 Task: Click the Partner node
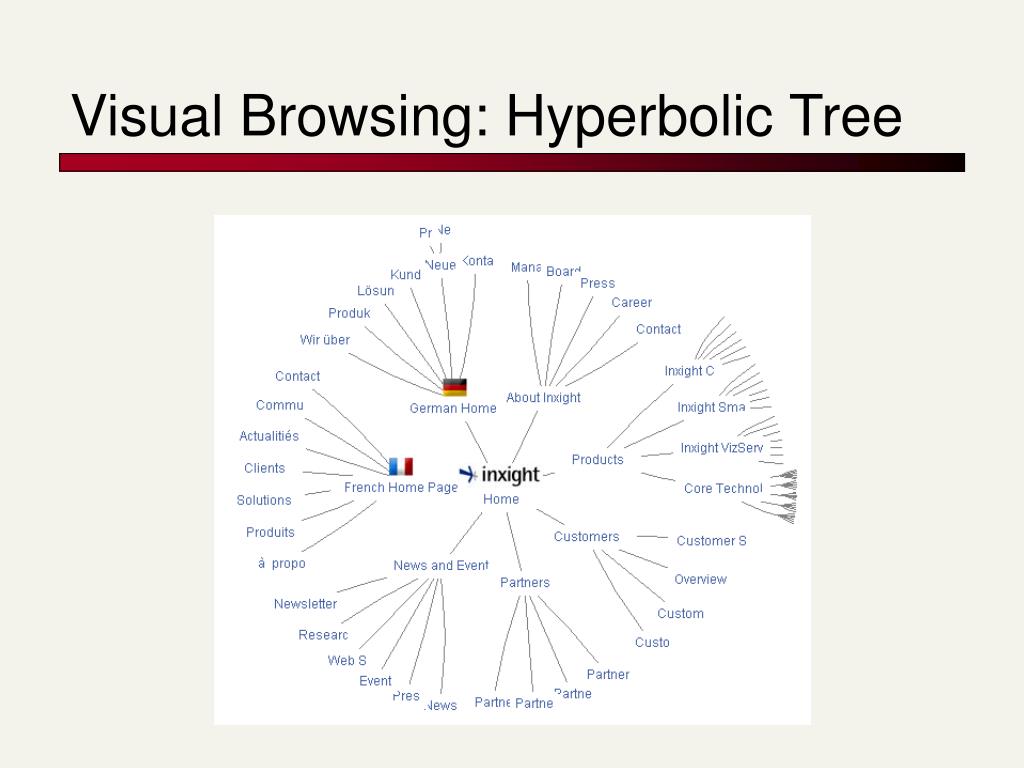(608, 674)
